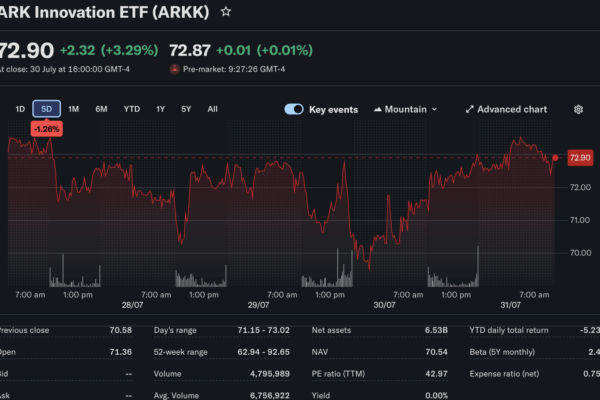600x400 pixels.
Task: Click the ARK Innovation ETF (ARKK) title
Action: point(104,12)
